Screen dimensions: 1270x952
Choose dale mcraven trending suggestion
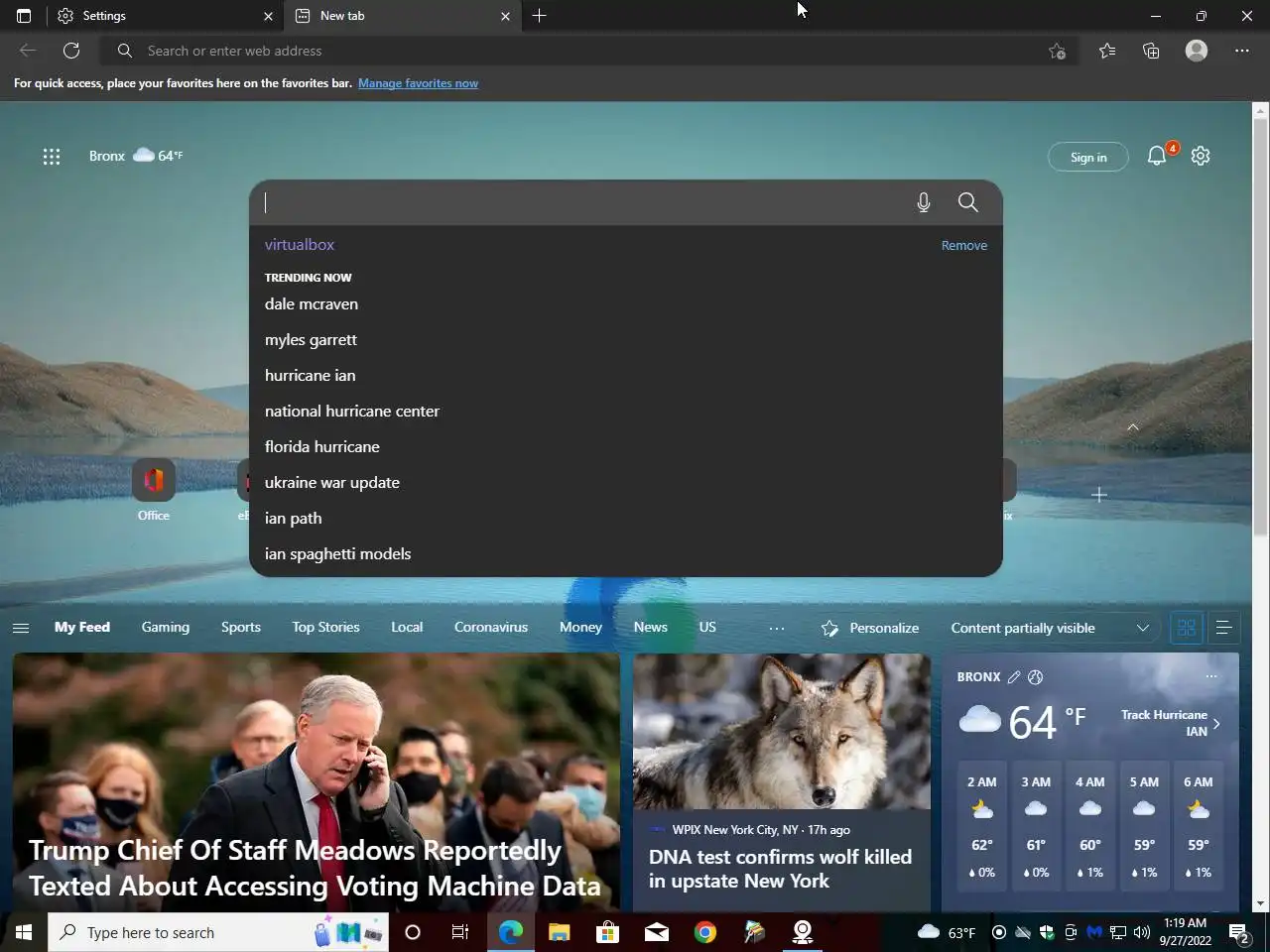click(626, 303)
